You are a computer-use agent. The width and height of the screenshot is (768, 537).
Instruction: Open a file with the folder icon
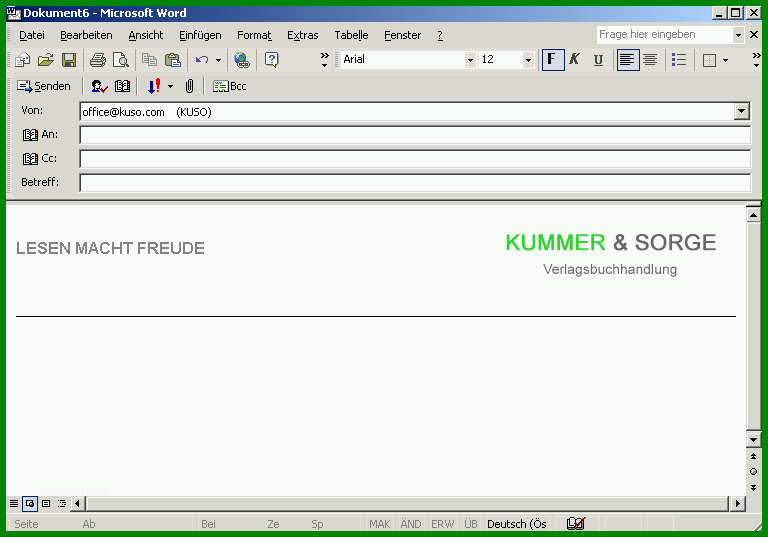tap(46, 60)
